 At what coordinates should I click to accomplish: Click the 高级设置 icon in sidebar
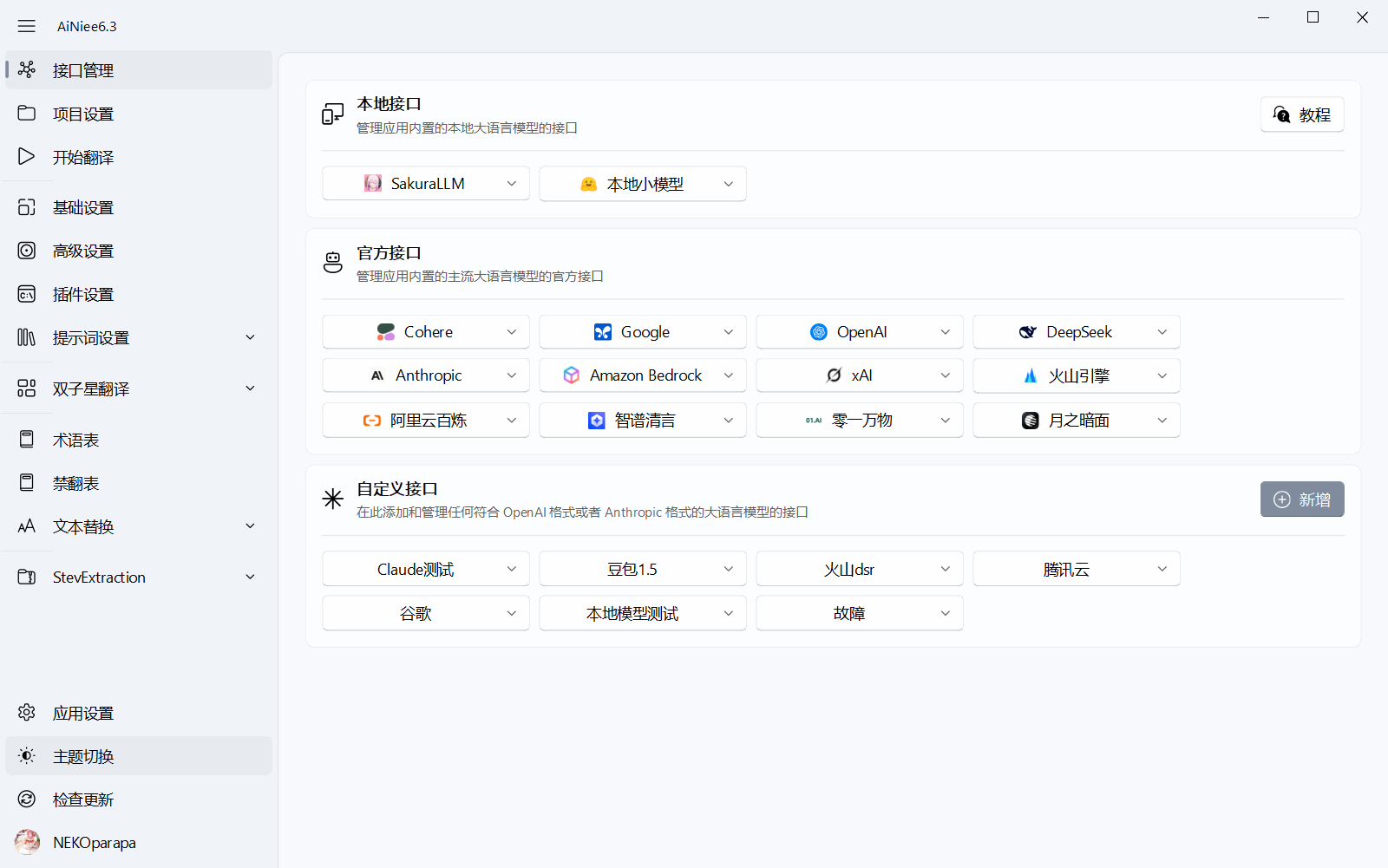pos(27,250)
